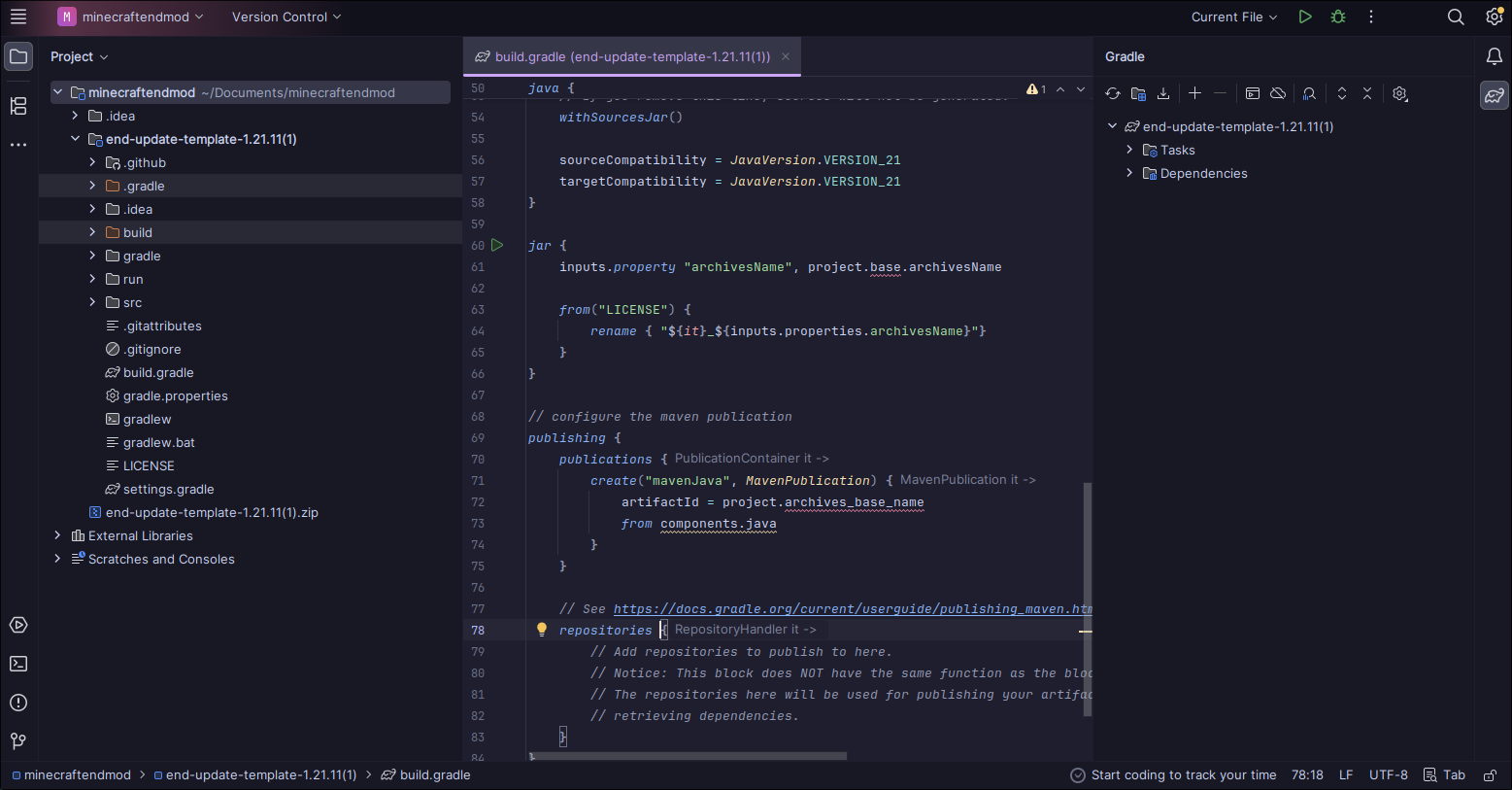Click the Analyze Dependencies icon
1512x790 pixels.
pyautogui.click(x=1309, y=94)
